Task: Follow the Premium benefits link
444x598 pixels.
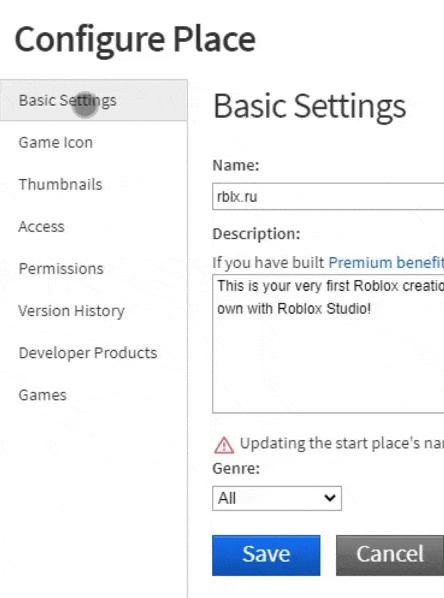Action: (386, 262)
